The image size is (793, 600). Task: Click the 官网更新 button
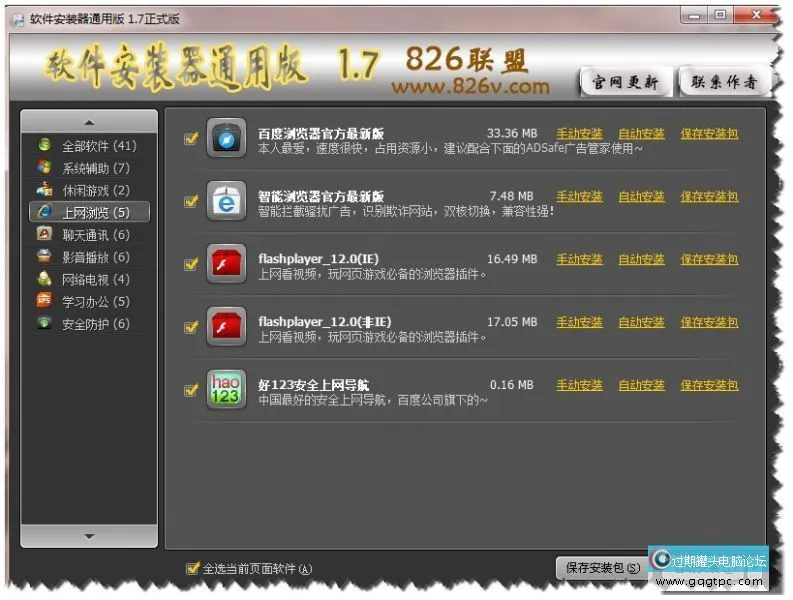coord(626,81)
